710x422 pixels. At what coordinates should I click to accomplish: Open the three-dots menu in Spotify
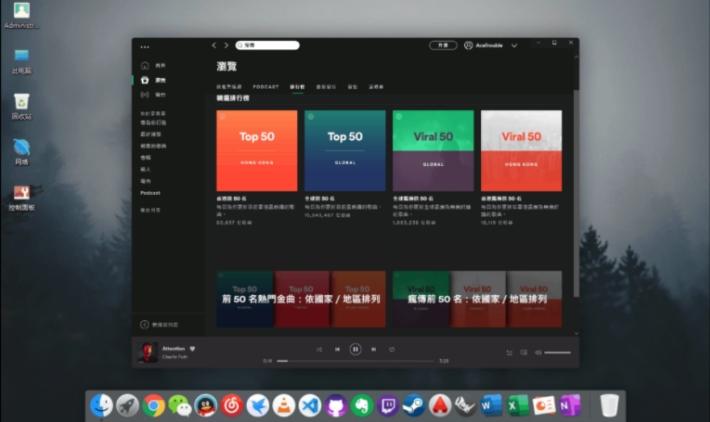click(145, 47)
